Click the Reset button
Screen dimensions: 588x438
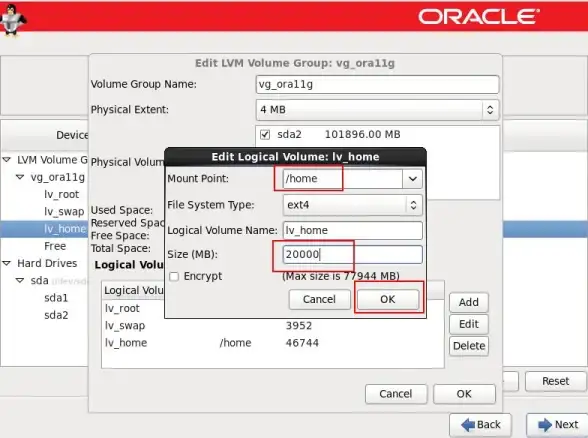(x=555, y=381)
